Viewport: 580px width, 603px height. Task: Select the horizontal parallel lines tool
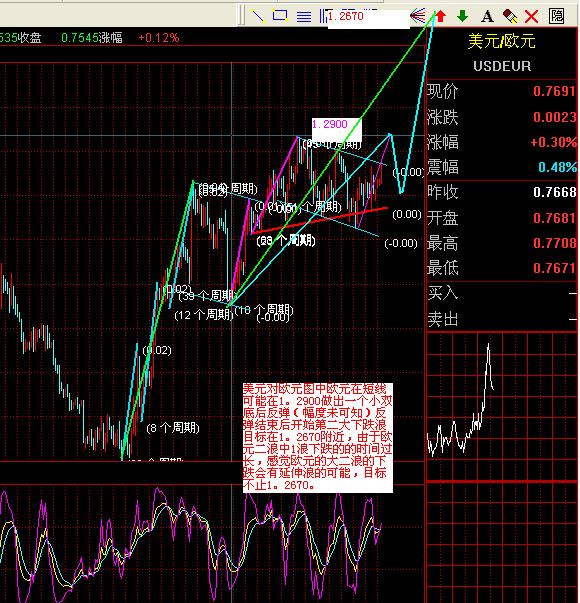pos(304,16)
